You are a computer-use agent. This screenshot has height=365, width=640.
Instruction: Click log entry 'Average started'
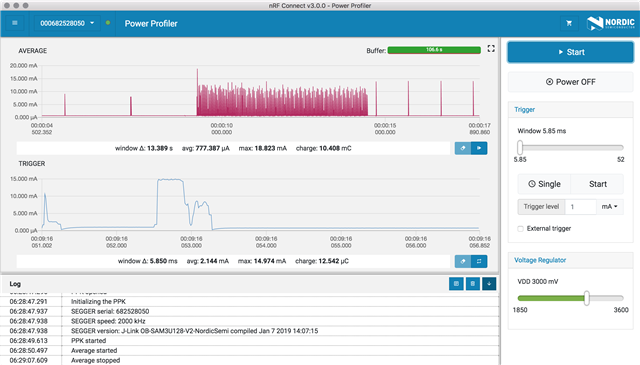[x=94, y=351]
